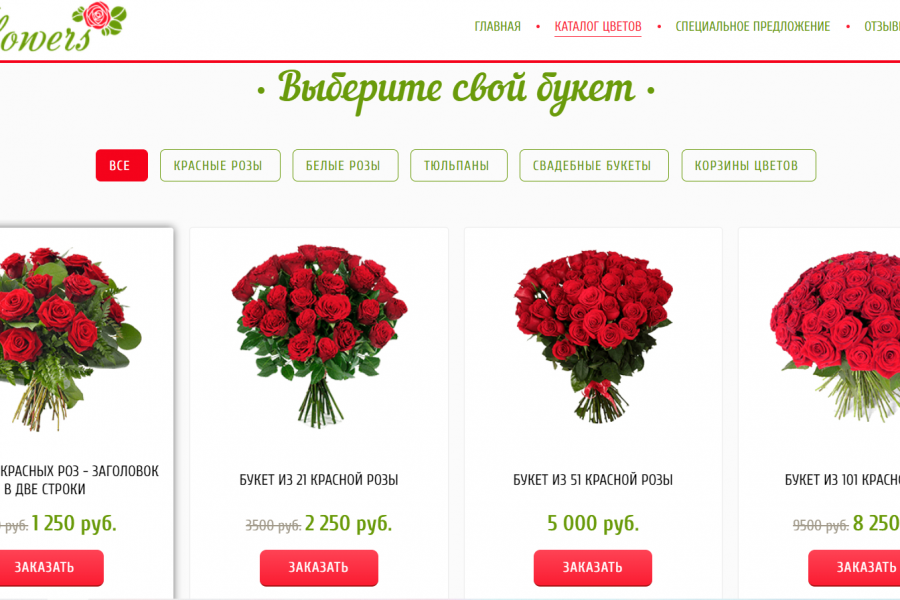This screenshot has width=900, height=600.
Task: Show the ТЮЛЬПАНЫ category
Action: pyautogui.click(x=459, y=165)
